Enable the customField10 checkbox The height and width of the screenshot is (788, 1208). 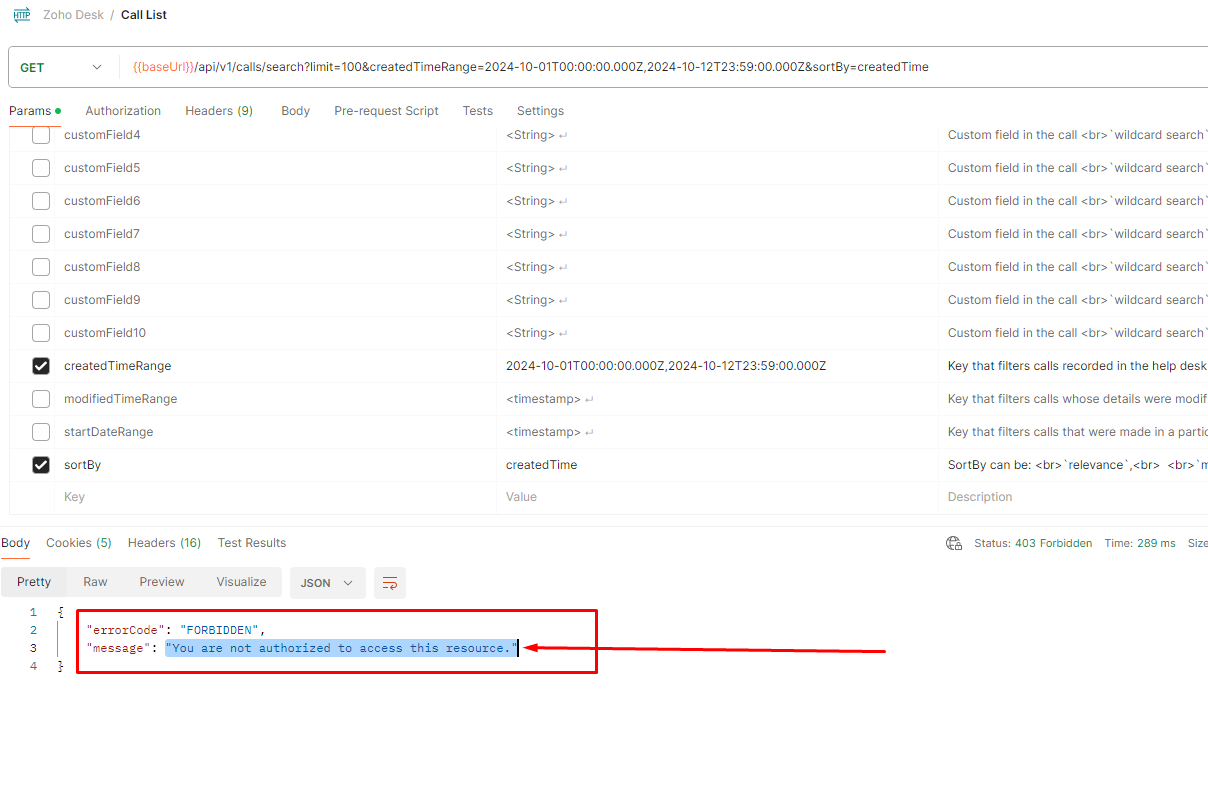(x=41, y=333)
